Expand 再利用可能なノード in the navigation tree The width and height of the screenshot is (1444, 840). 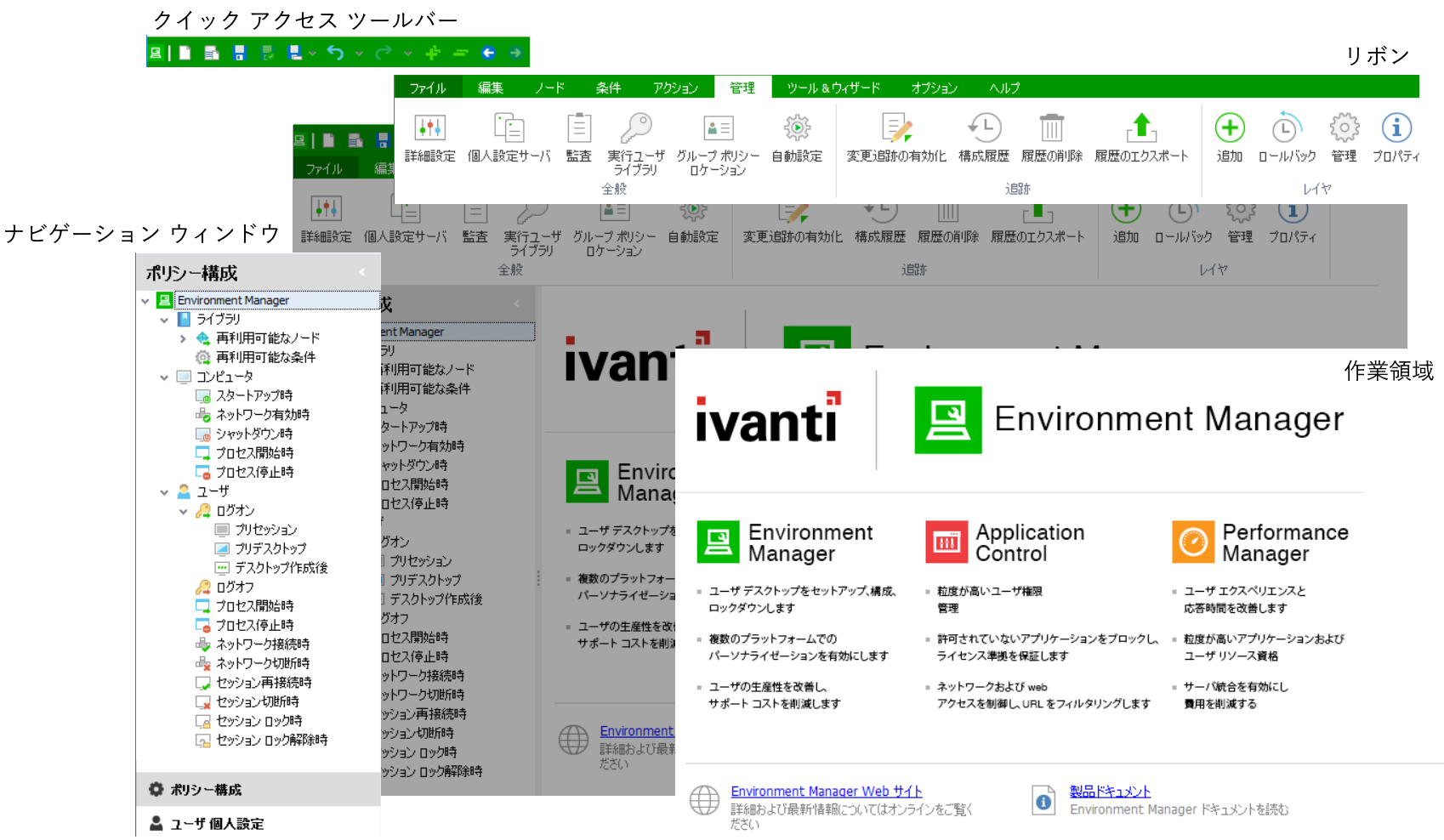click(181, 338)
